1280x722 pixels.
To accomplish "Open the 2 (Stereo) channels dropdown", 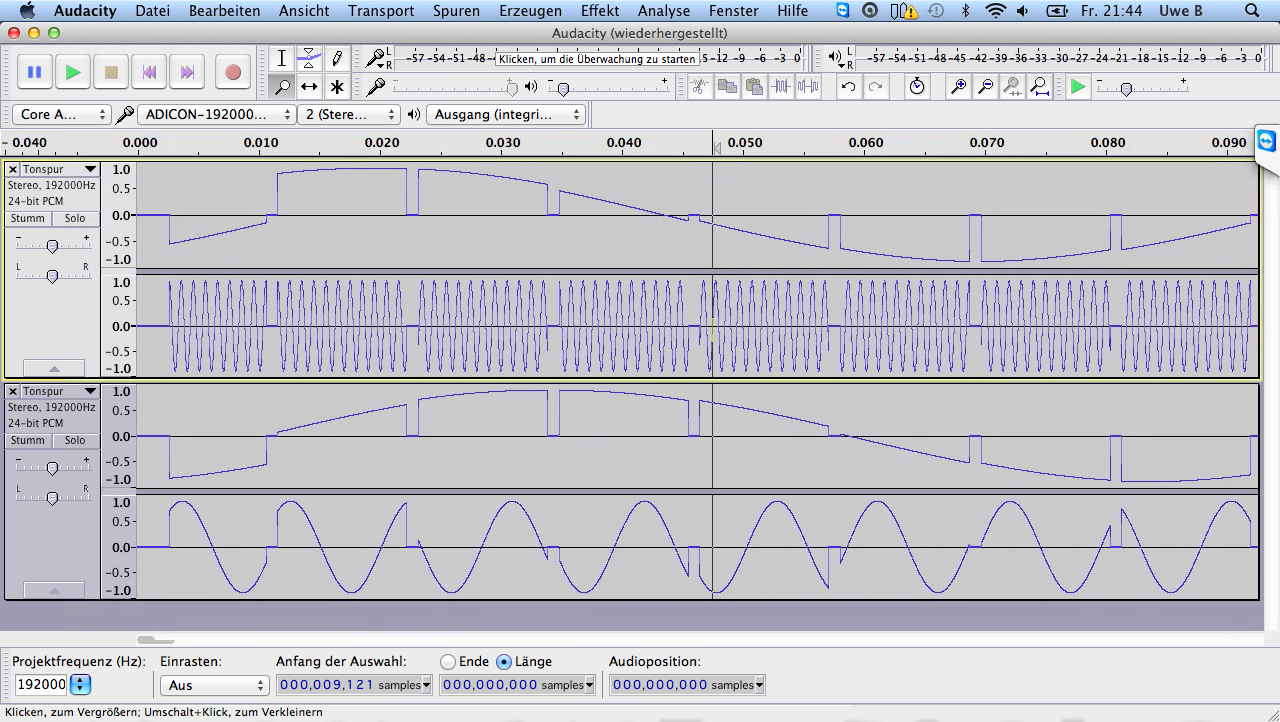I will (349, 115).
